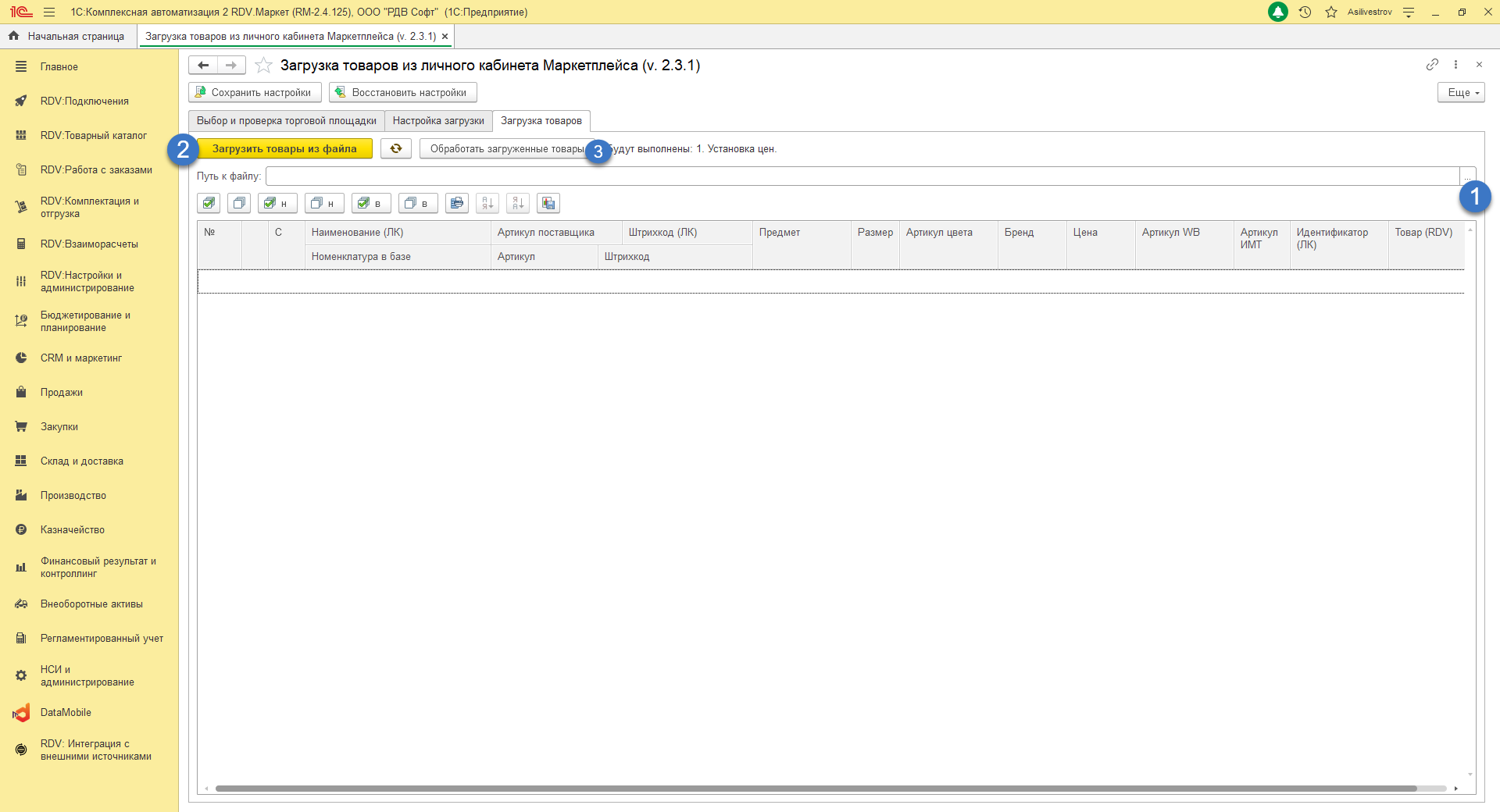This screenshot has width=1500, height=812.
Task: Add this form to favorites with the star
Action: (264, 65)
